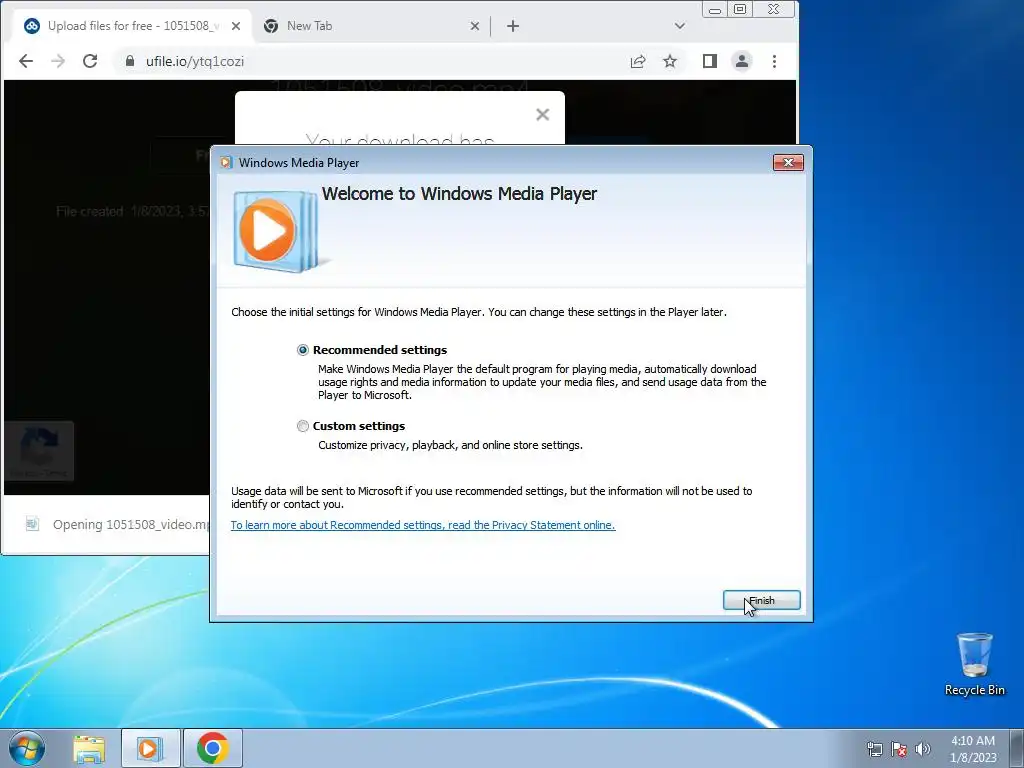Click the large Windows Media Player logo
This screenshot has height=768, width=1024.
point(276,231)
